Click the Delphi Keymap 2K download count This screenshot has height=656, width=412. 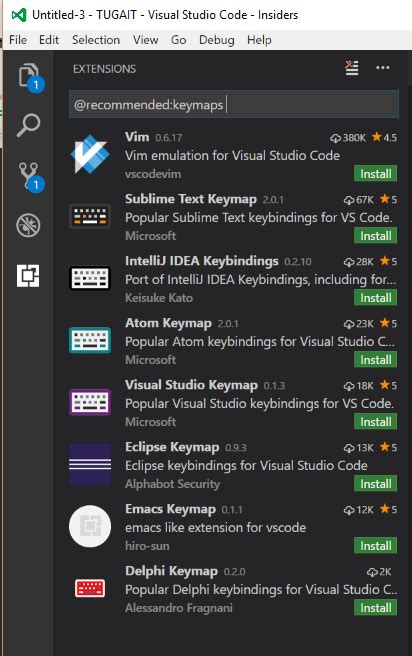379,572
